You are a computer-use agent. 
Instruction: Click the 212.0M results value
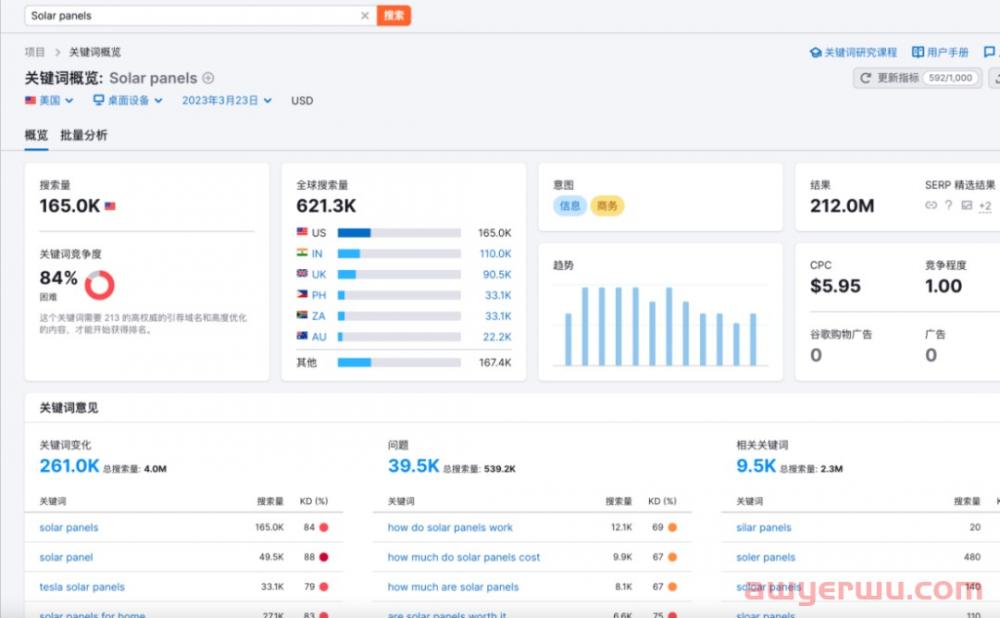pos(842,206)
